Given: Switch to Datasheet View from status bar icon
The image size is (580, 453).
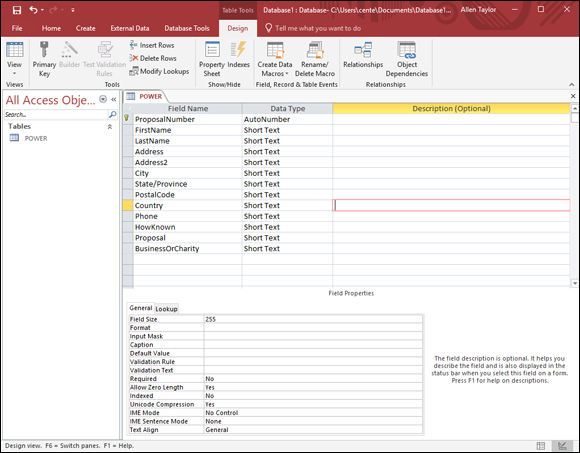Looking at the screenshot, I should tap(541, 446).
